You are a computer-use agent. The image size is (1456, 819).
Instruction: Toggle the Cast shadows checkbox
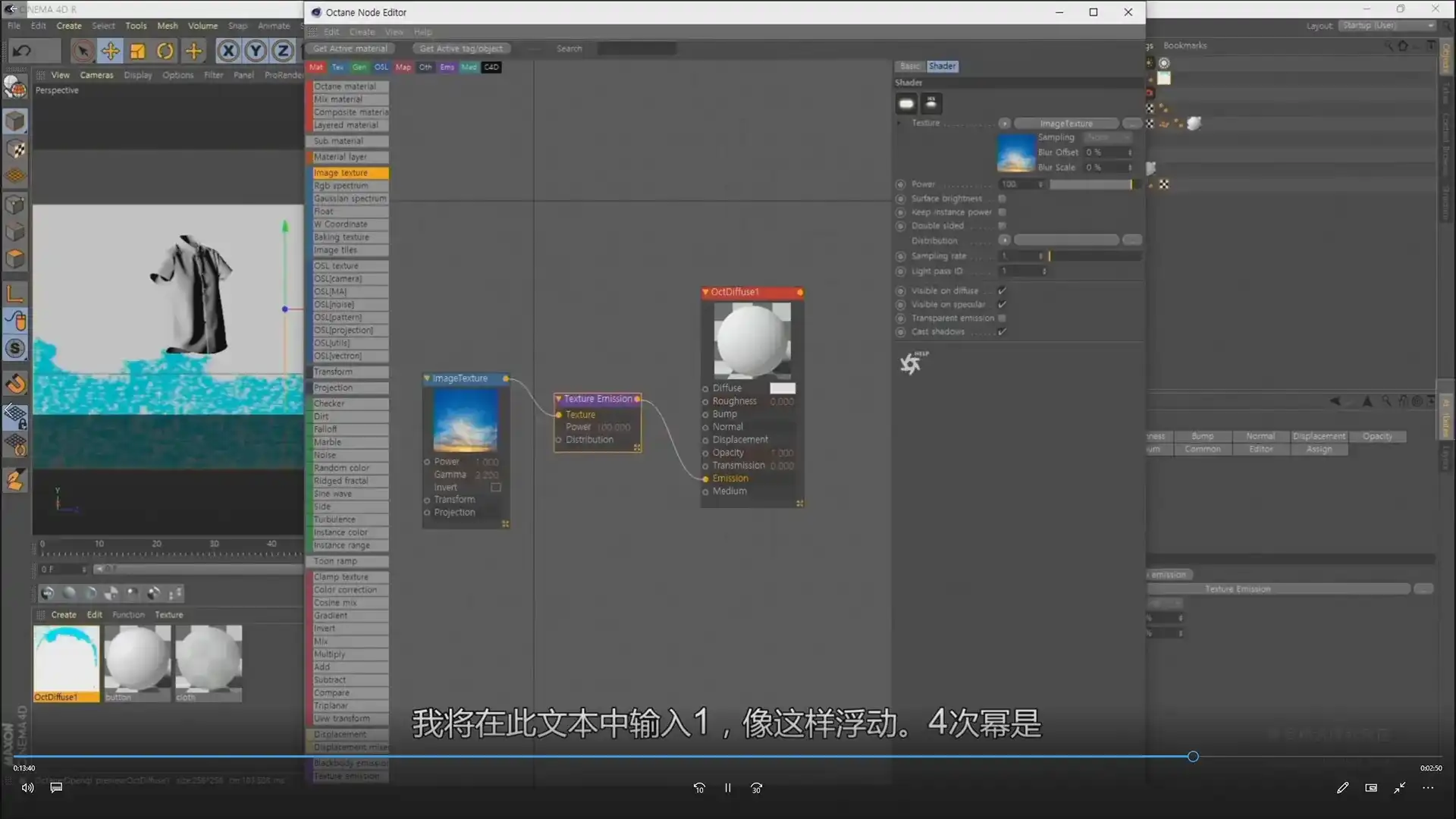[x=1003, y=332]
